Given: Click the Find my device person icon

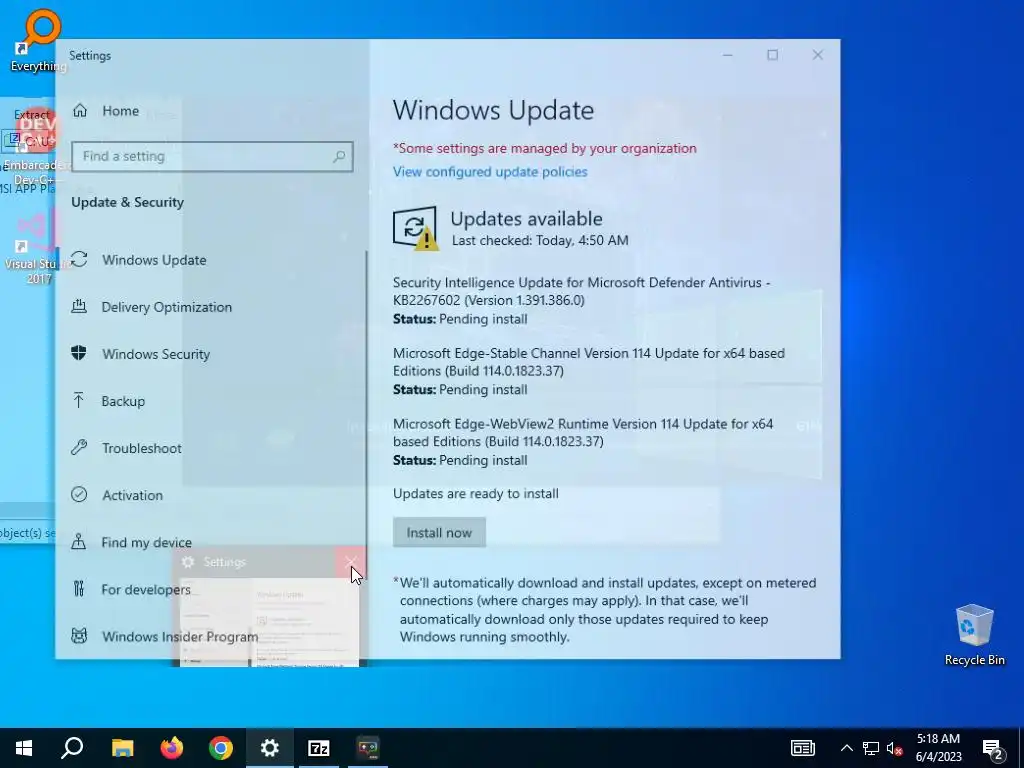Looking at the screenshot, I should [79, 541].
